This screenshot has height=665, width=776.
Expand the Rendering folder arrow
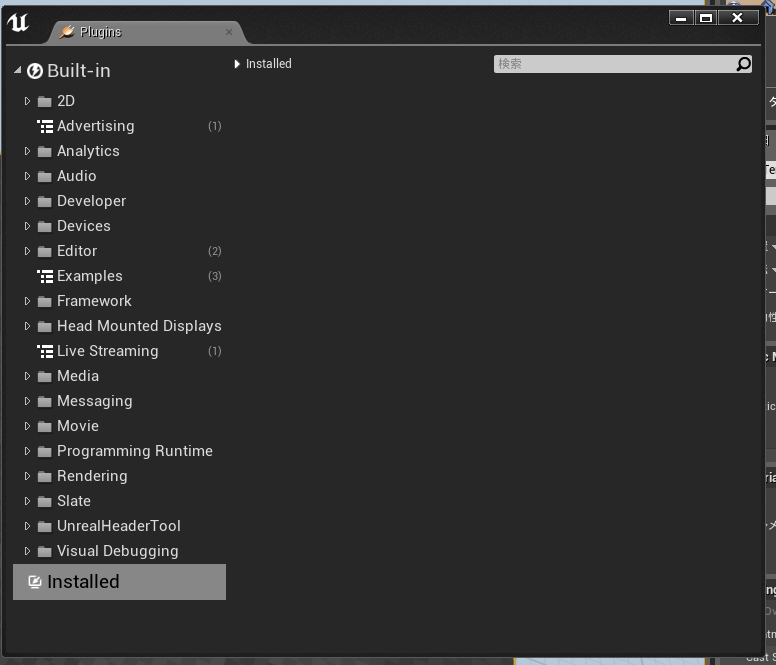(x=27, y=476)
